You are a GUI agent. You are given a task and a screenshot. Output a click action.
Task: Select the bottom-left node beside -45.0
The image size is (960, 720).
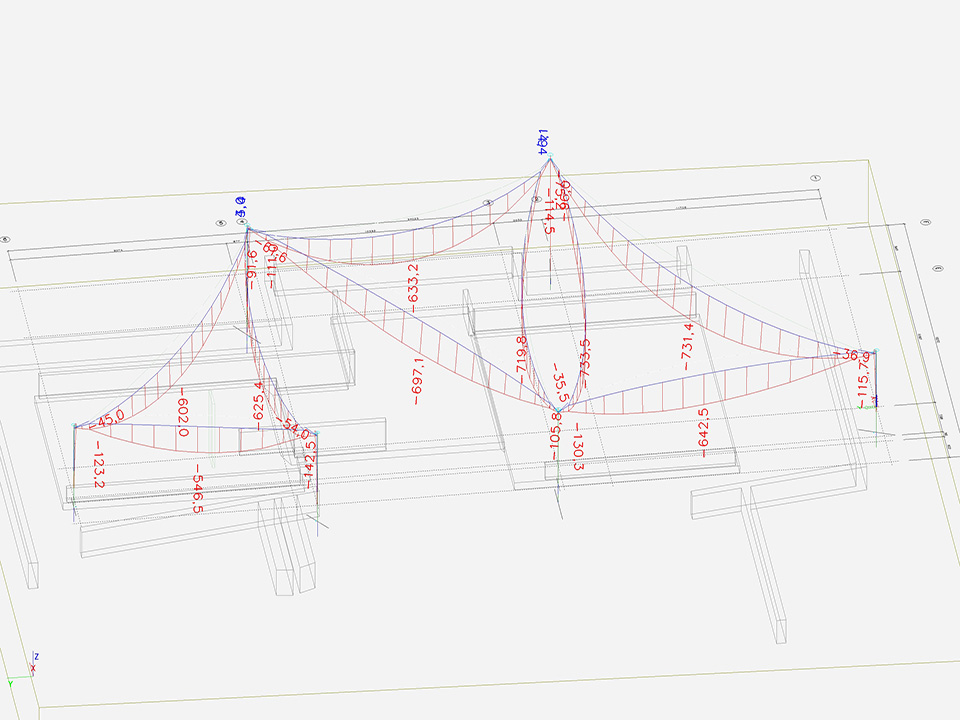tap(75, 427)
